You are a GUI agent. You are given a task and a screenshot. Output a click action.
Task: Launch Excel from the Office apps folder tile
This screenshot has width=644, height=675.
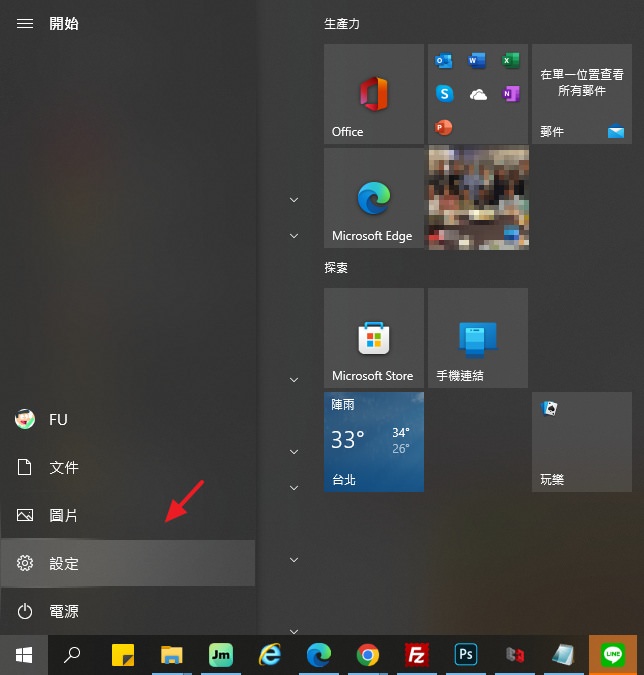pos(511,61)
